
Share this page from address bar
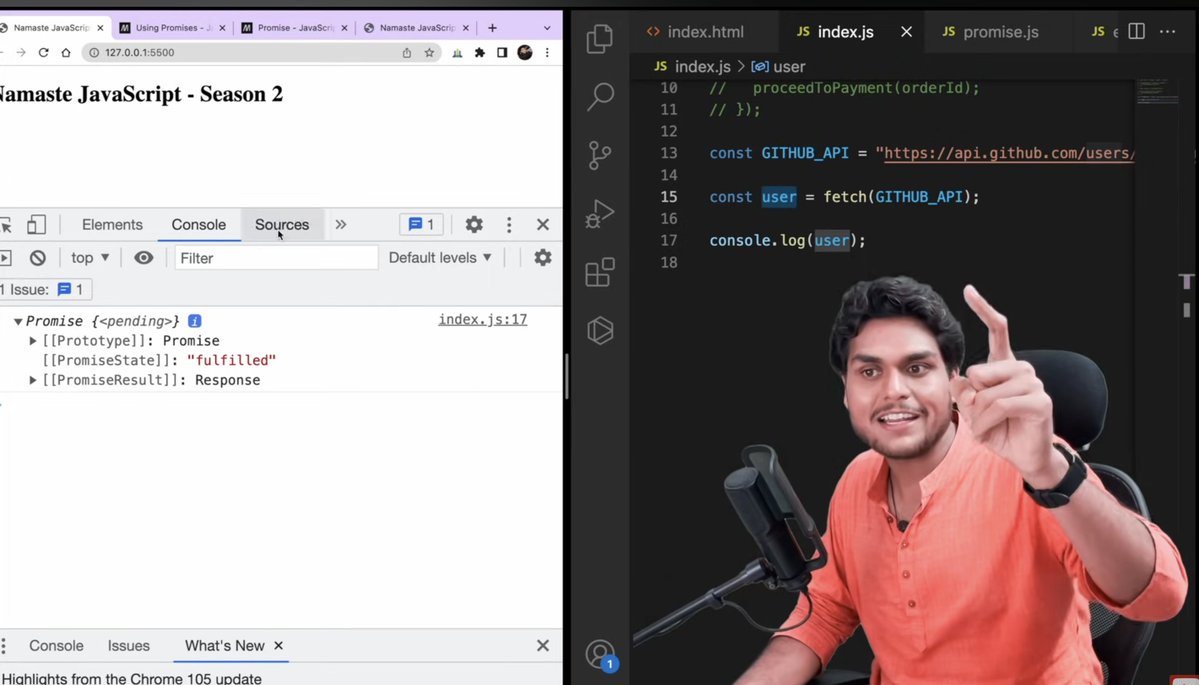coord(407,53)
